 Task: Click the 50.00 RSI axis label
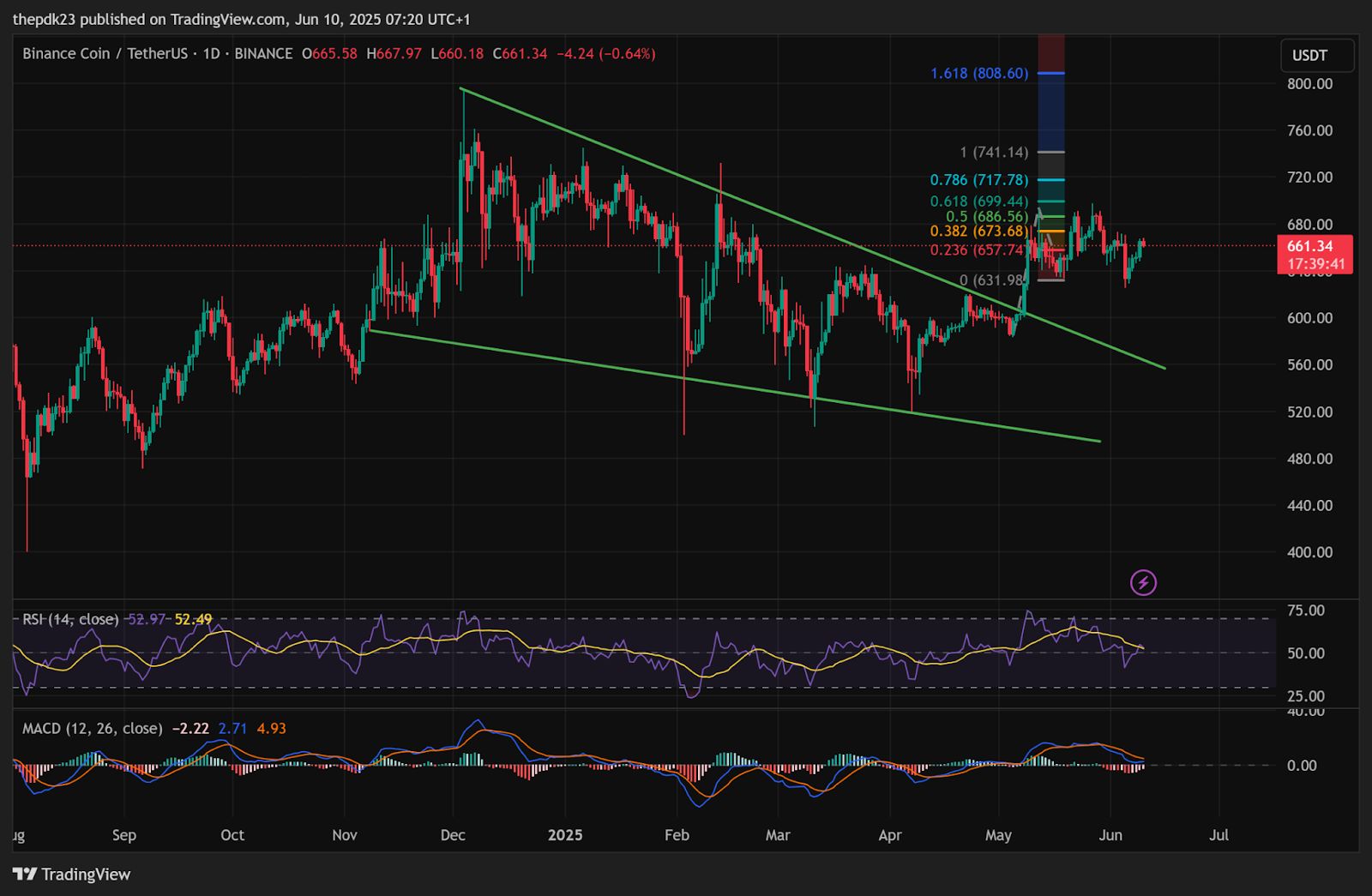pyautogui.click(x=1306, y=653)
